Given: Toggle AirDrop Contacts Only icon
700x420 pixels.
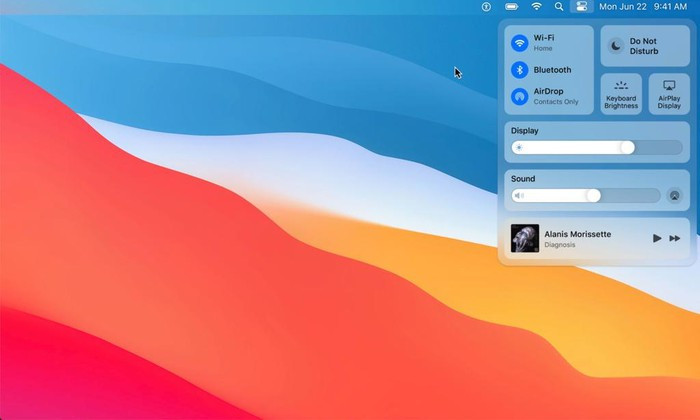Looking at the screenshot, I should click(x=519, y=96).
